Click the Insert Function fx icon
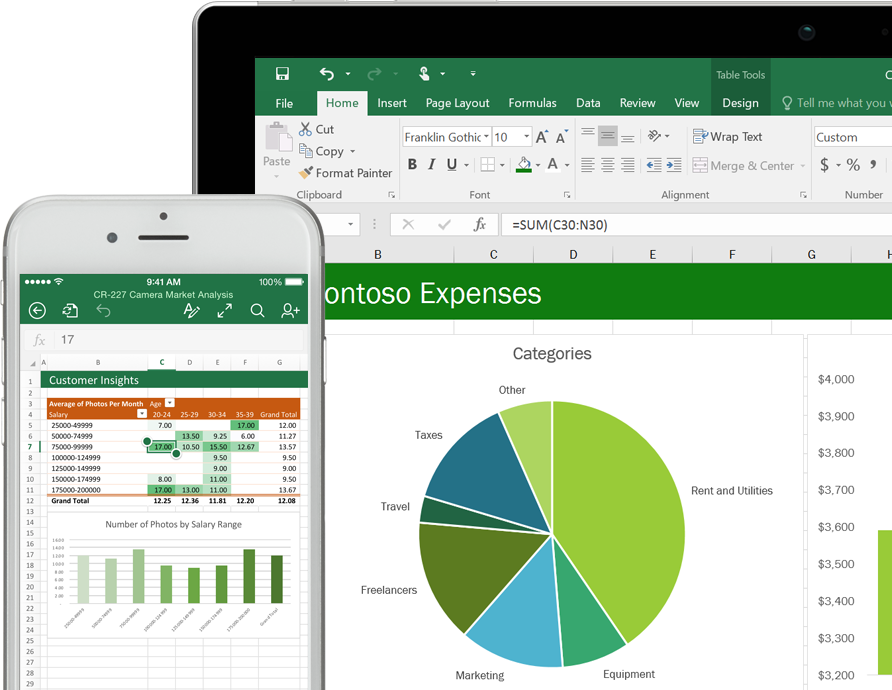 [480, 225]
